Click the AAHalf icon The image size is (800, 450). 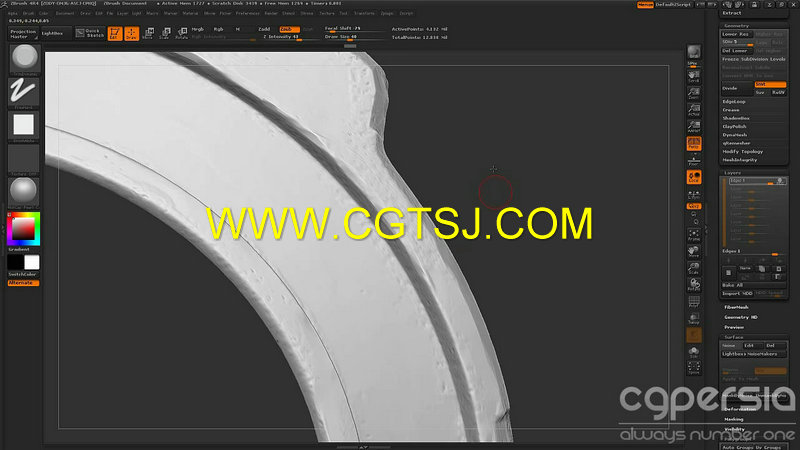pos(693,127)
